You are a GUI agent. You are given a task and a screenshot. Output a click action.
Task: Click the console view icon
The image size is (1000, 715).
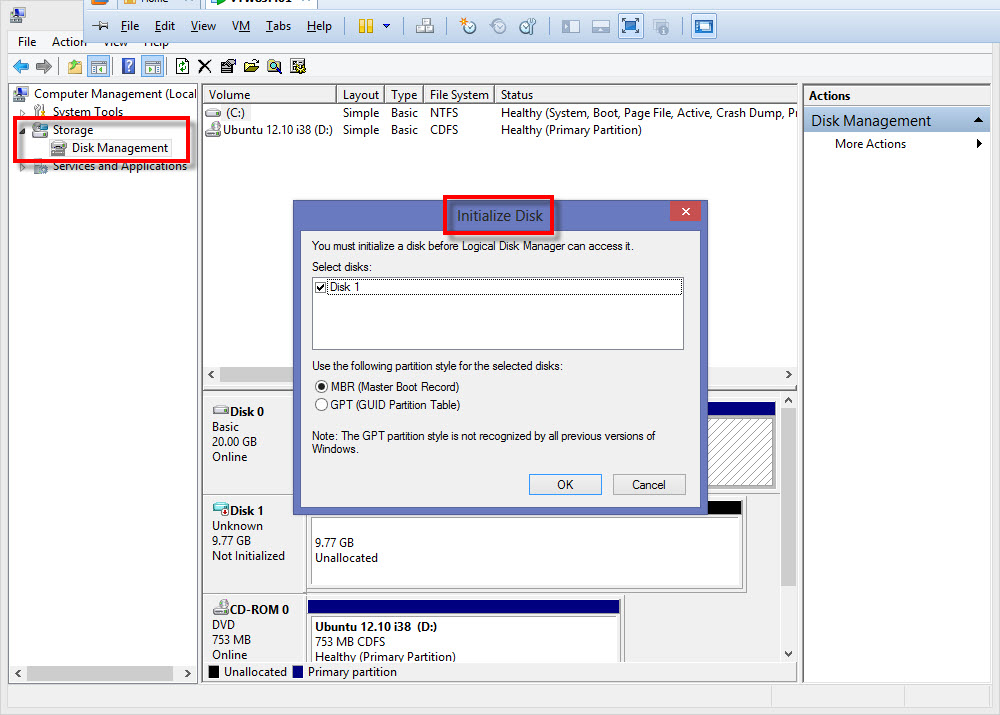703,26
